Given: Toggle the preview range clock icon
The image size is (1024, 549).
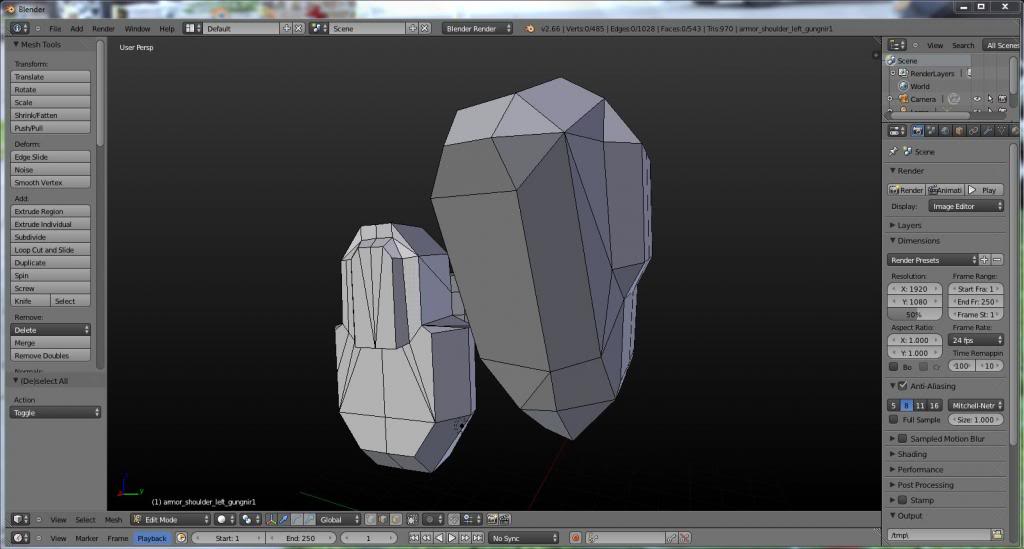Looking at the screenshot, I should [x=182, y=538].
